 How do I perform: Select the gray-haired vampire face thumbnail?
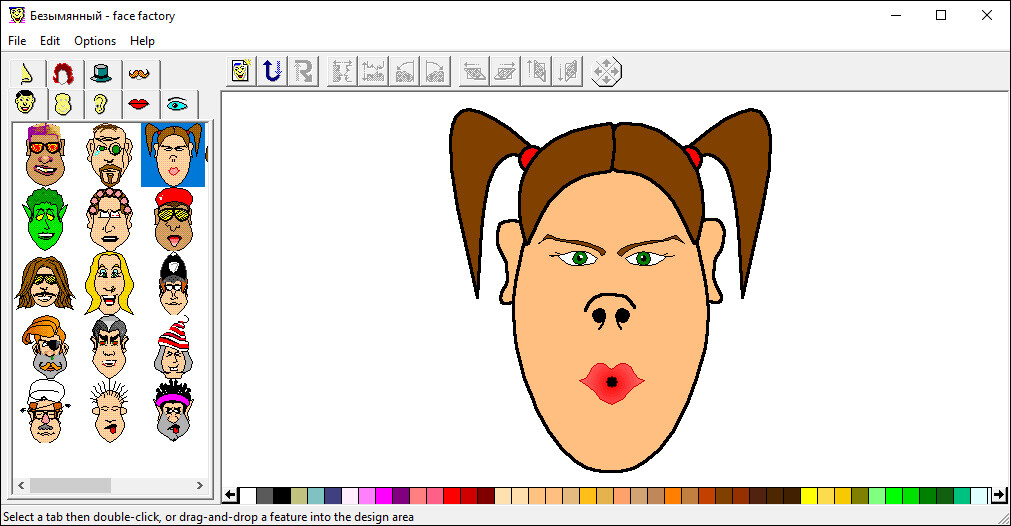(109, 347)
